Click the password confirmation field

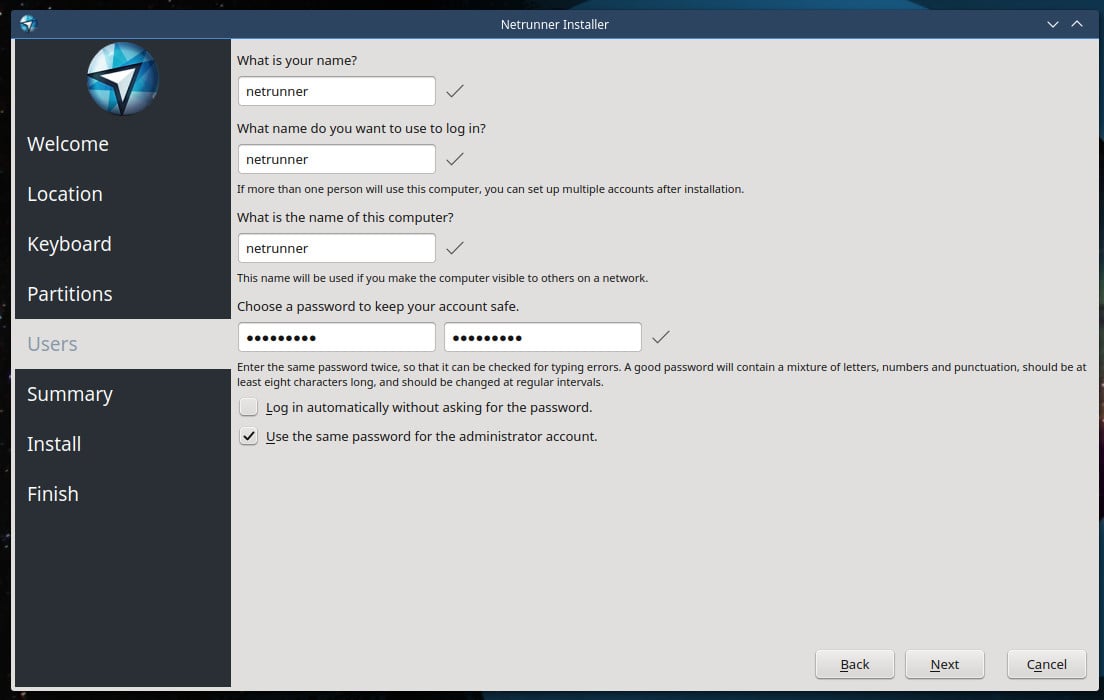tap(542, 337)
